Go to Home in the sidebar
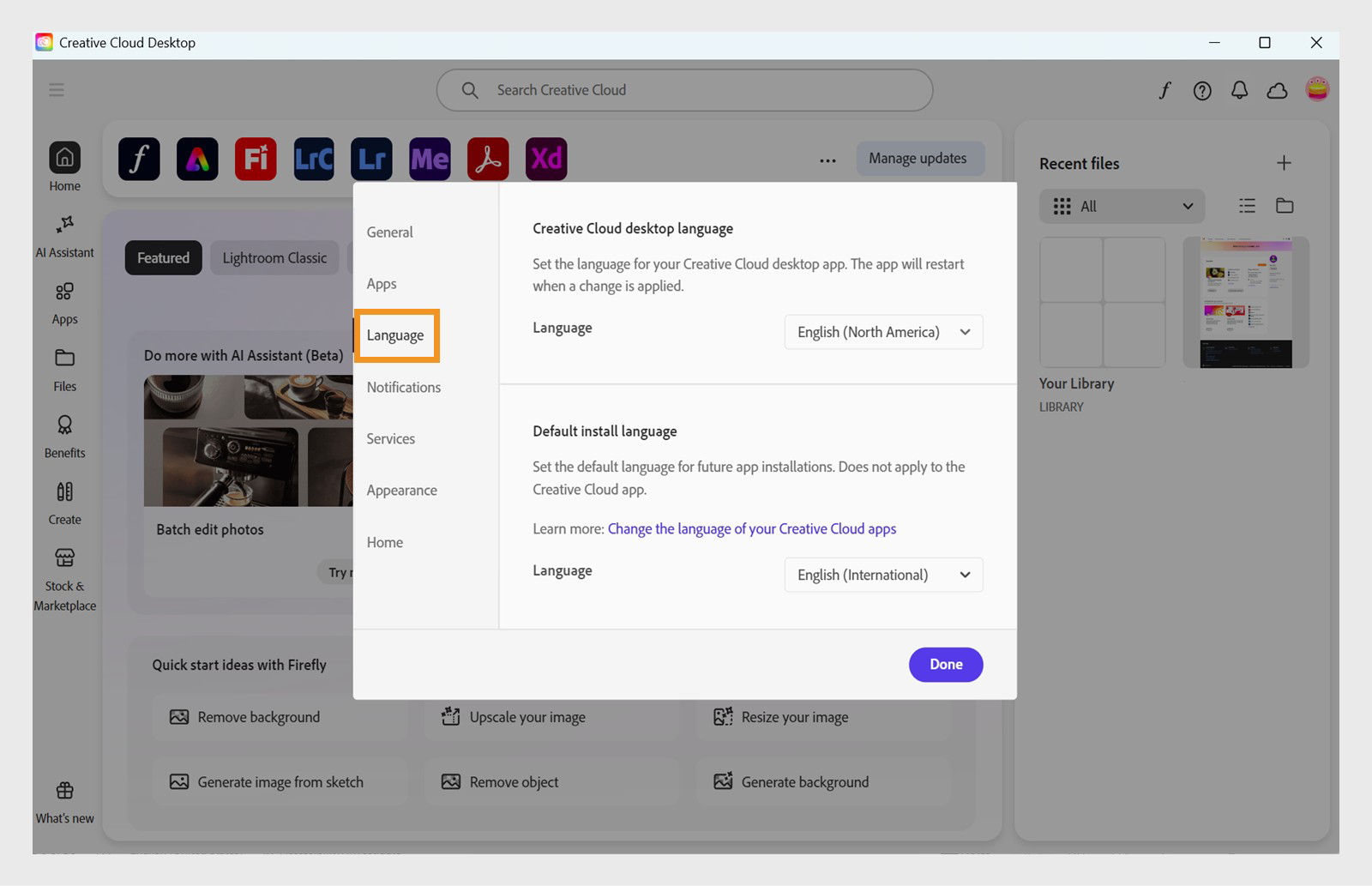 coord(64,167)
